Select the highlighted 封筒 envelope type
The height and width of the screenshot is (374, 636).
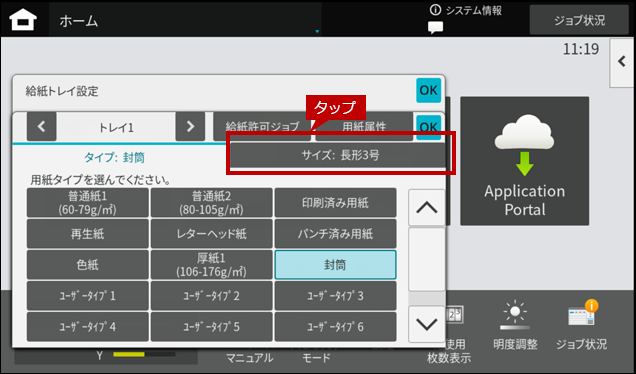point(335,264)
